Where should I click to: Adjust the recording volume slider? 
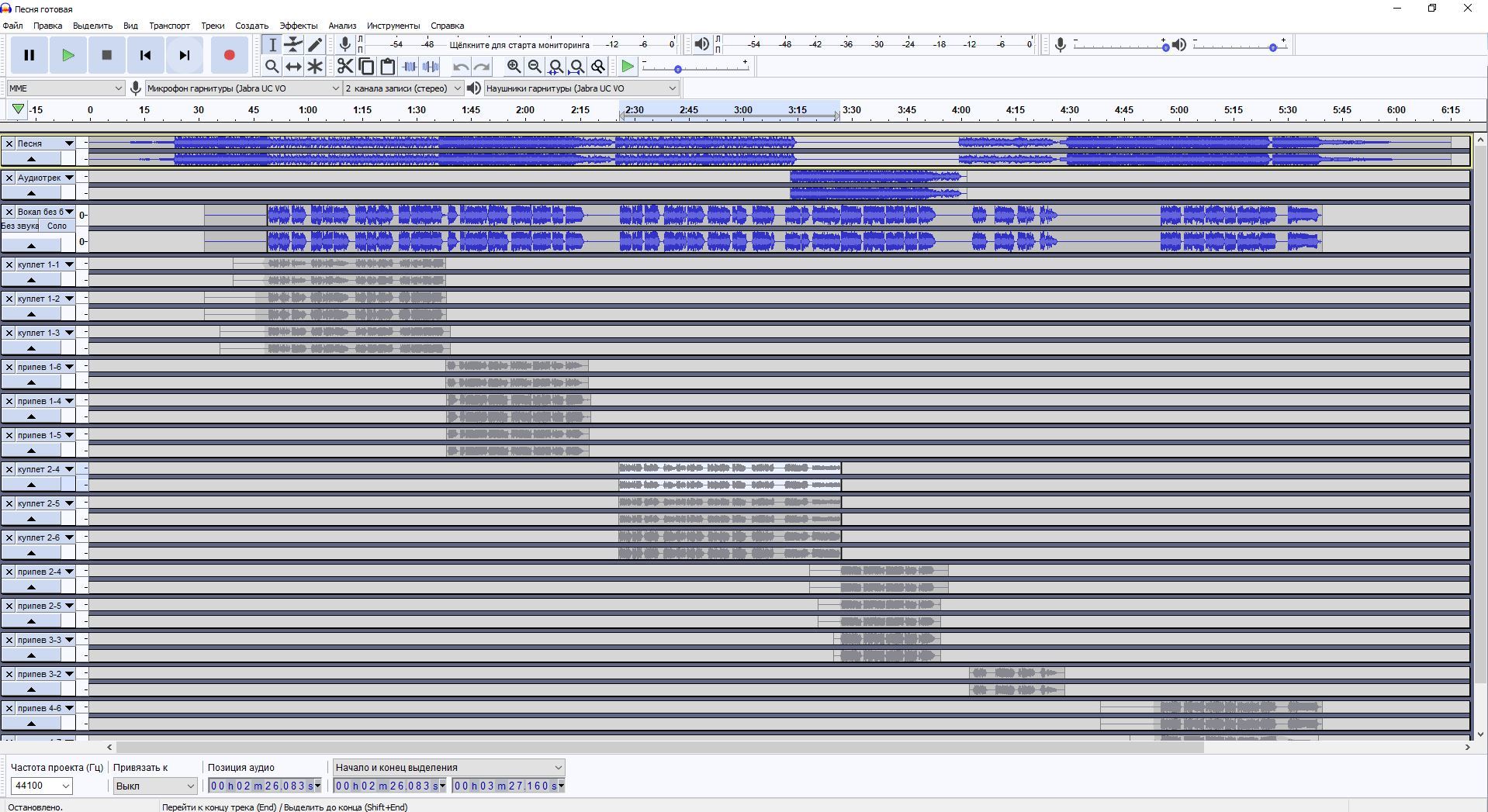(x=1119, y=47)
